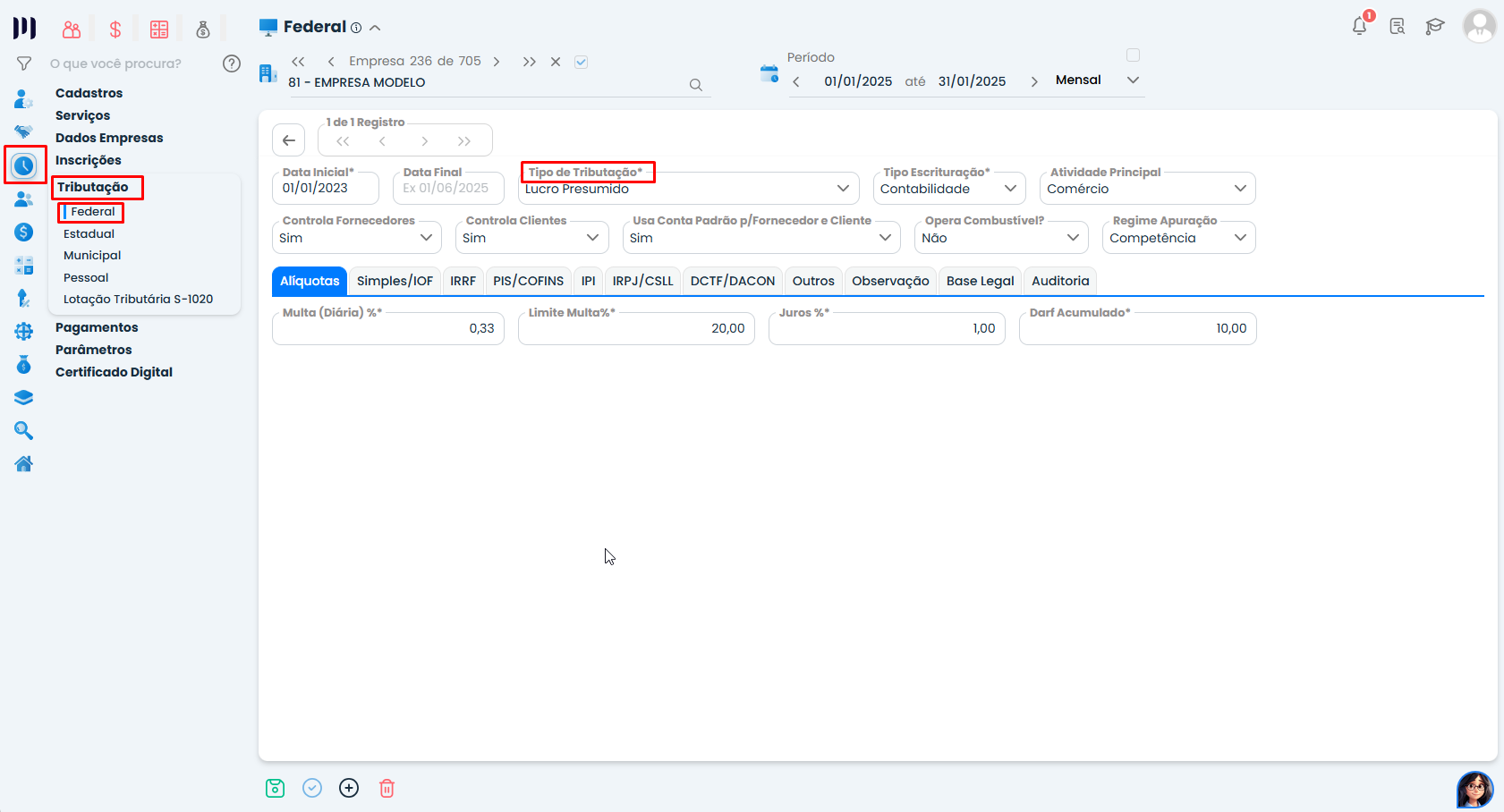Click the house icon in sidebar
Screen dimensions: 1504x812
point(24,463)
